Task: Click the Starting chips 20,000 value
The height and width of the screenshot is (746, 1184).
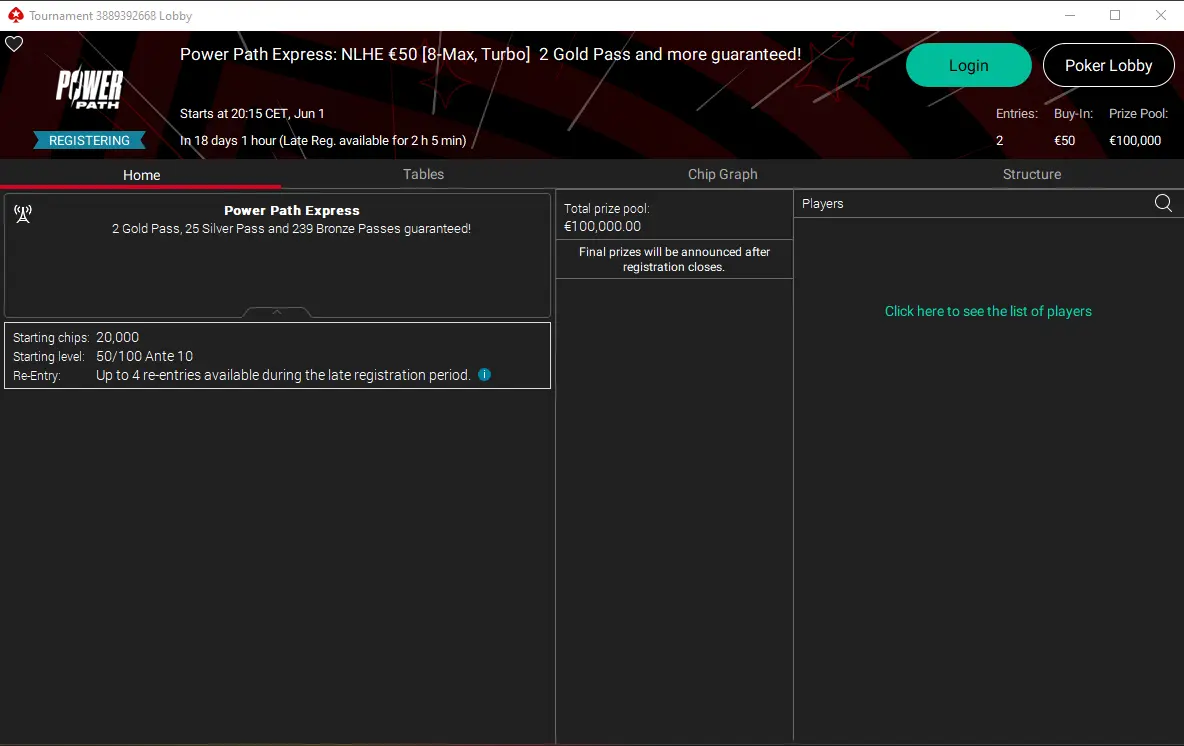Action: (117, 338)
